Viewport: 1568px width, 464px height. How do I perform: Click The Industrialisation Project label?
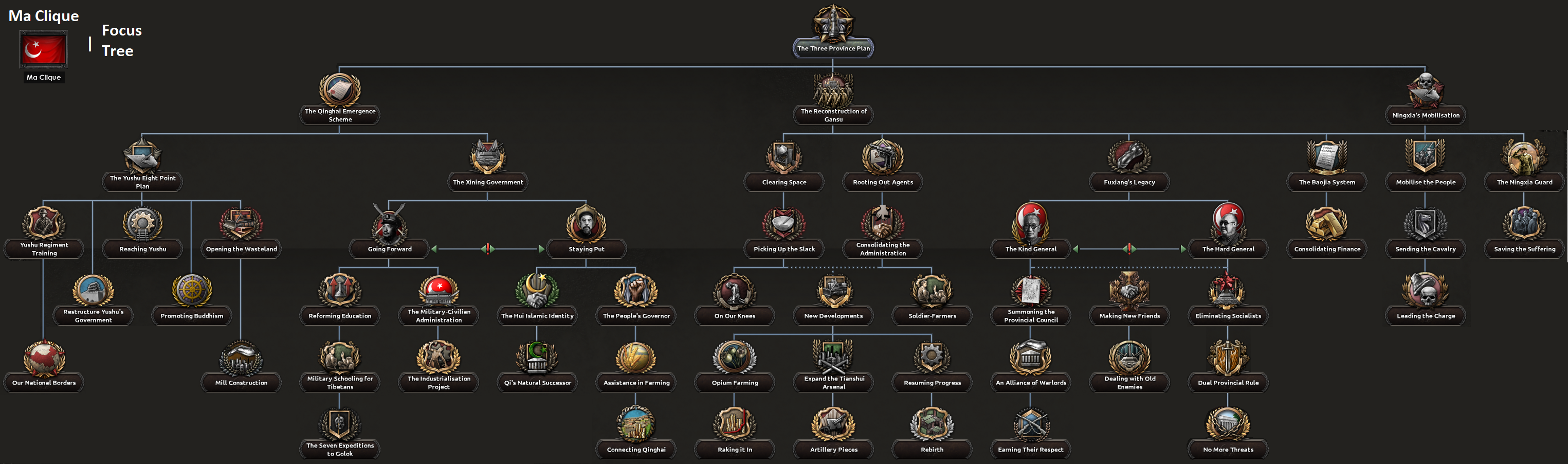pyautogui.click(x=439, y=383)
